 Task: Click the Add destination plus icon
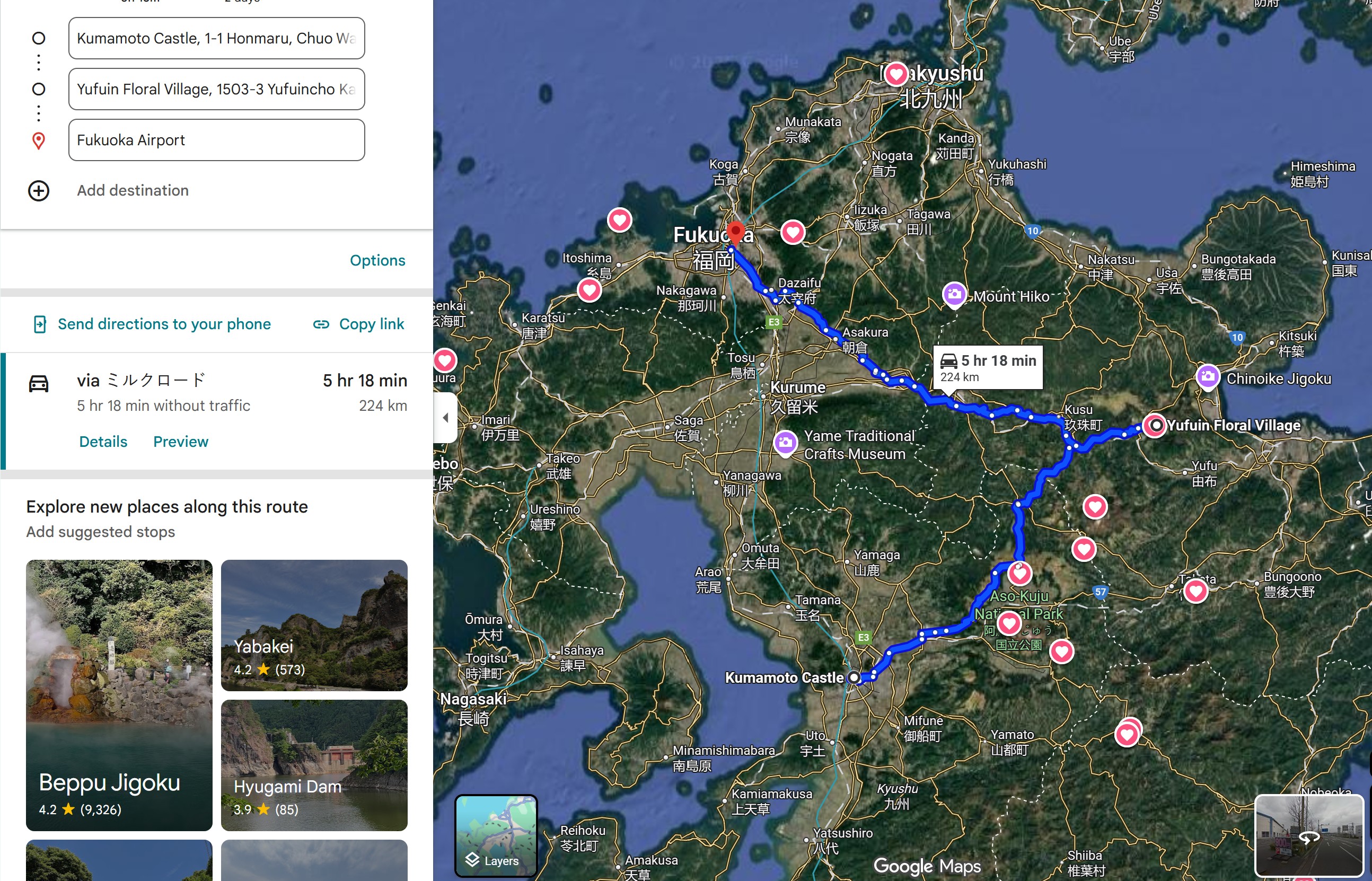tap(38, 190)
